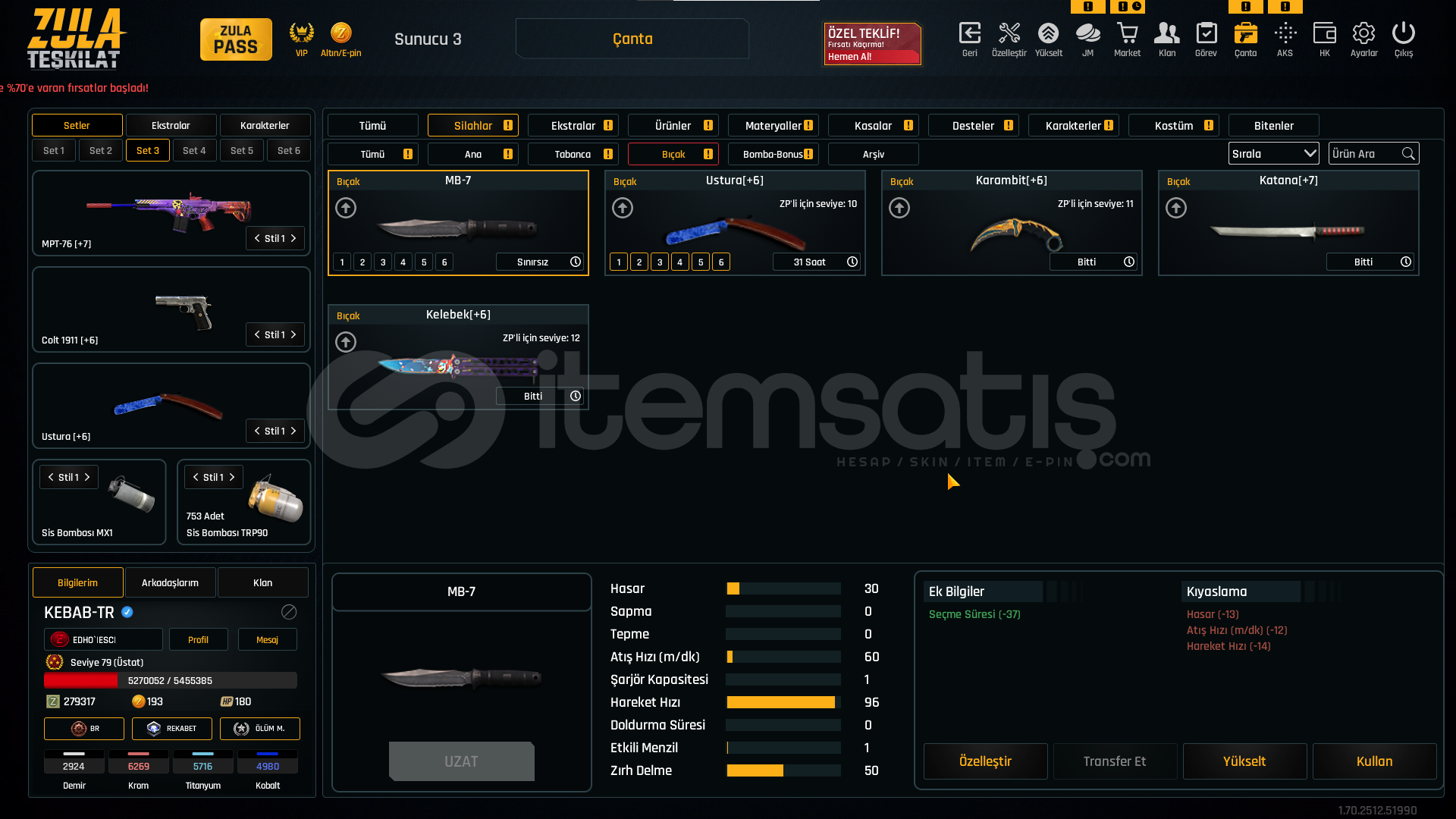Image resolution: width=1456 pixels, height=819 pixels.
Task: Open the Klan members icon
Action: [x=1167, y=33]
